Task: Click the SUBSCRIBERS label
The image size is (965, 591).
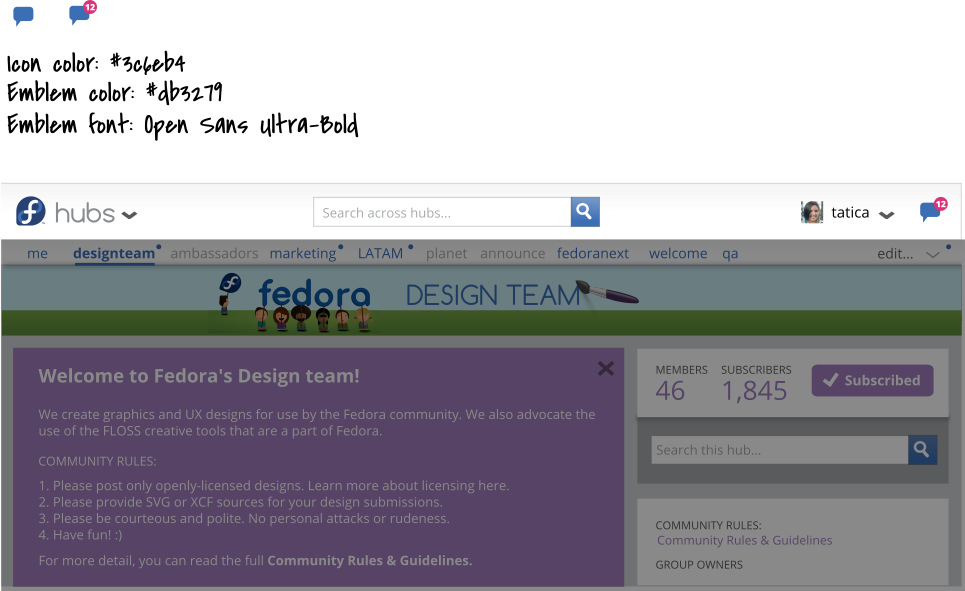Action: point(756,370)
